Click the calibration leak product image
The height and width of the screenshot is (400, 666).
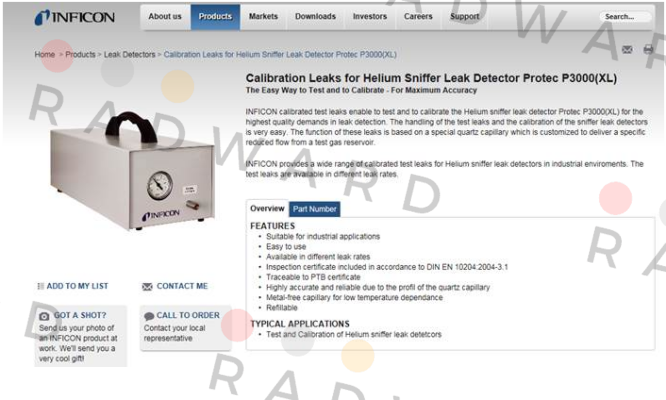(x=132, y=171)
